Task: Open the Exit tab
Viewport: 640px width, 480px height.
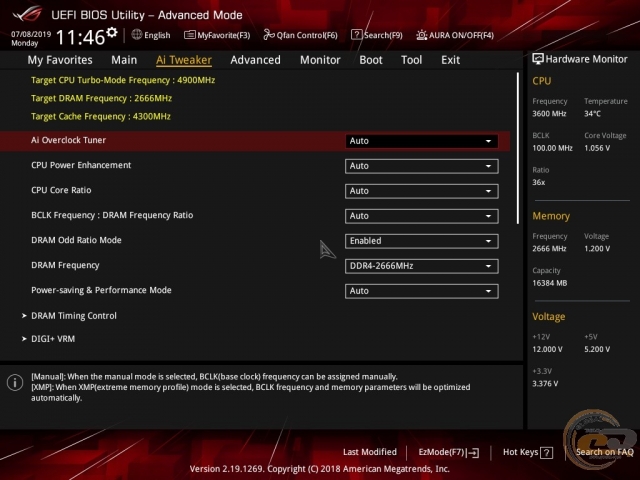Action: coord(450,60)
